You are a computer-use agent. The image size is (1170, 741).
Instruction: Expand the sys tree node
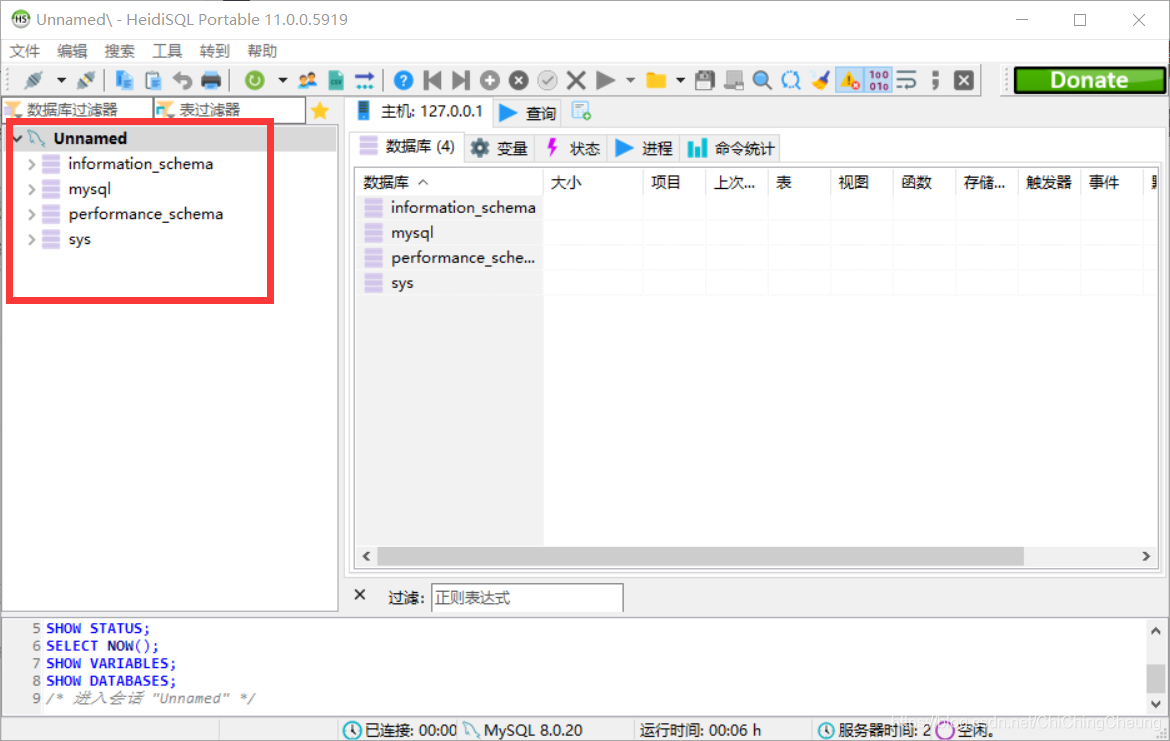[31, 240]
